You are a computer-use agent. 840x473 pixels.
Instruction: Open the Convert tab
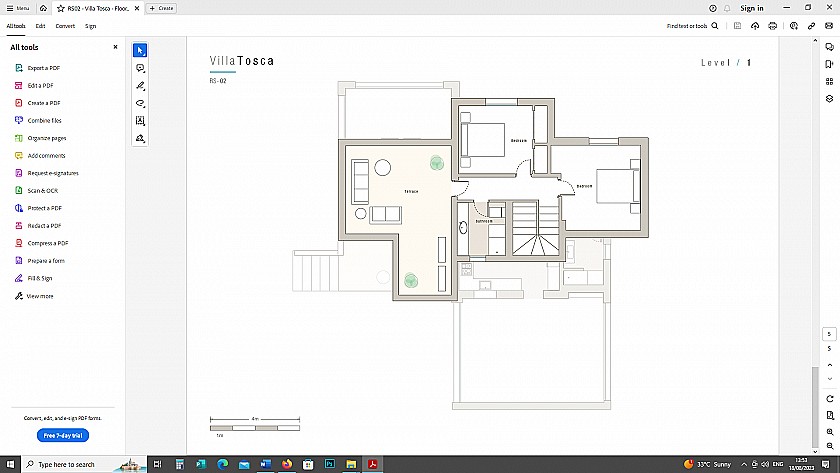65,26
